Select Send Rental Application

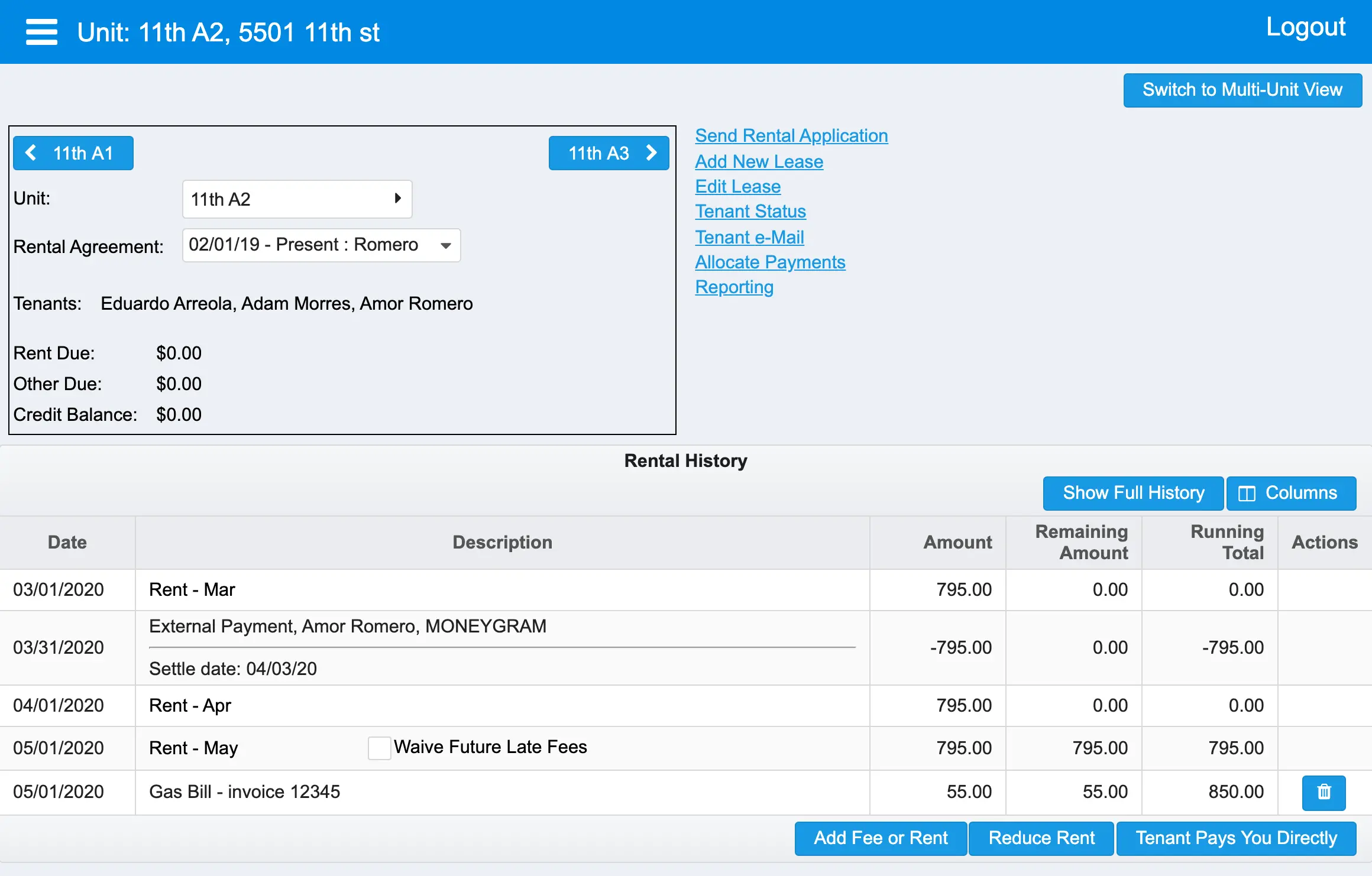[791, 135]
